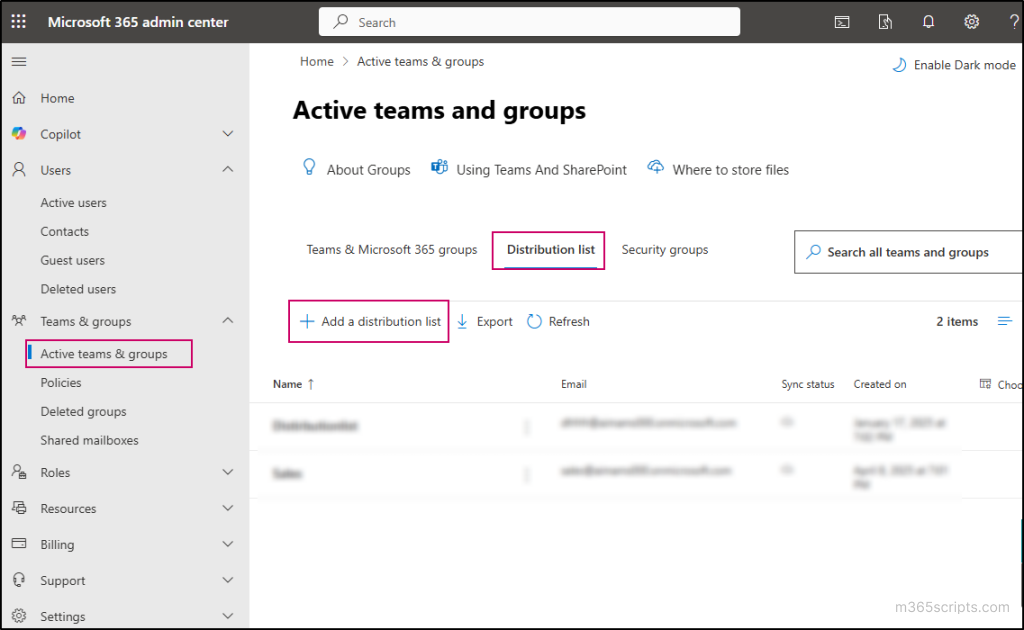Refresh the distribution list view

click(558, 321)
